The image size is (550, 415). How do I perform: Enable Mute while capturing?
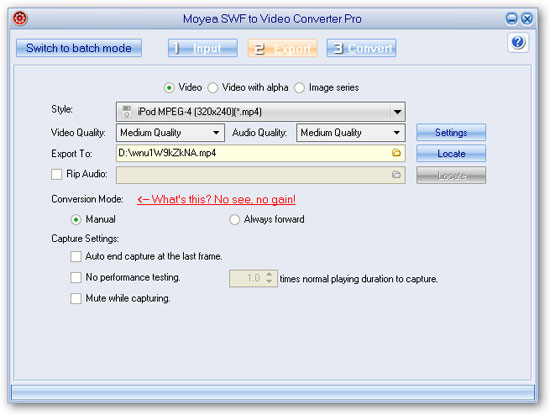[x=76, y=299]
